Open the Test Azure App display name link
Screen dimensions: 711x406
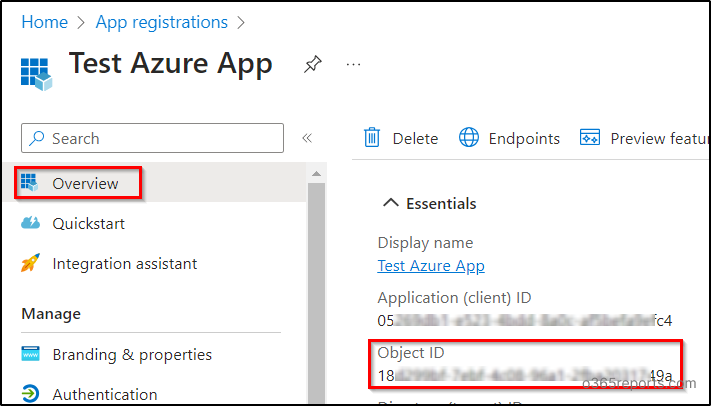click(x=431, y=266)
